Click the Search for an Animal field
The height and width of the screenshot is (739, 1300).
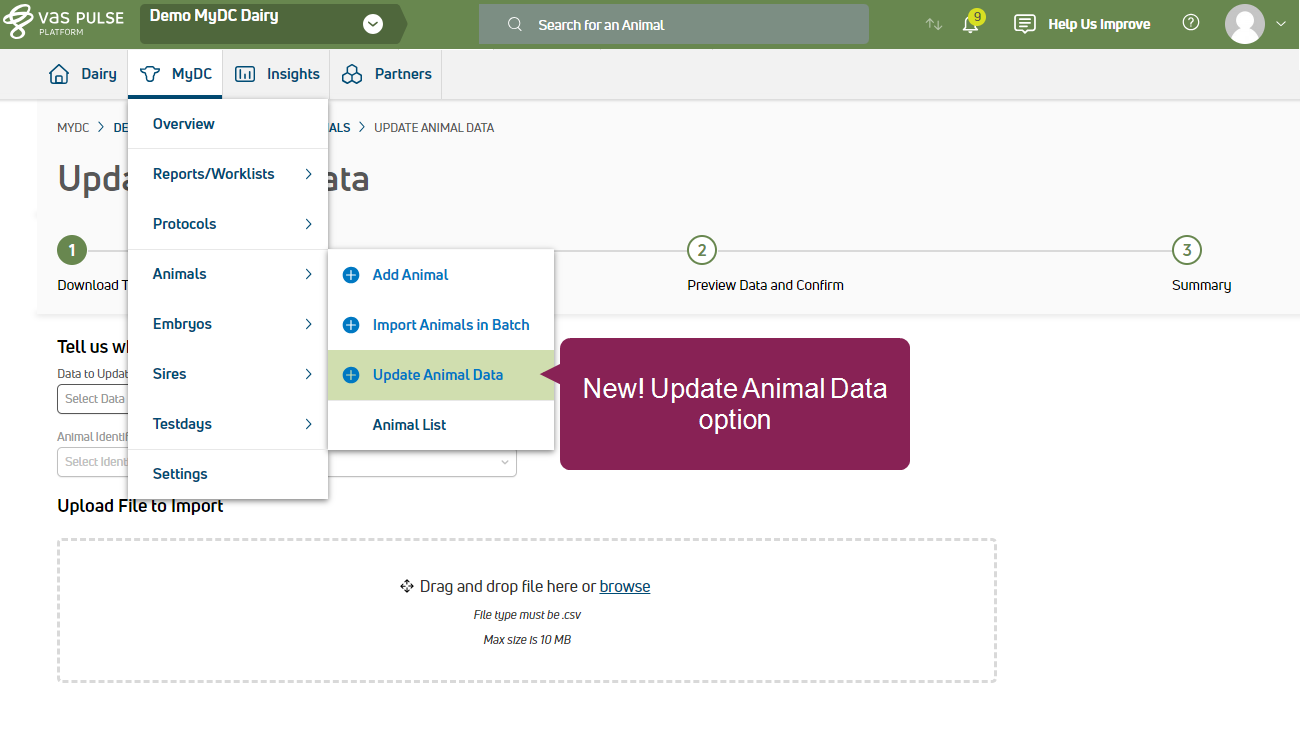(x=673, y=25)
